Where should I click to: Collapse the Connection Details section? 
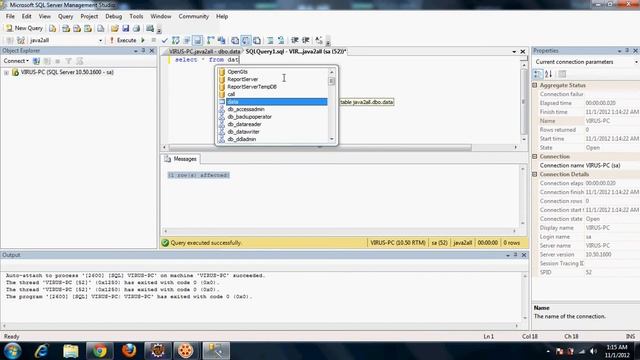pyautogui.click(x=535, y=174)
